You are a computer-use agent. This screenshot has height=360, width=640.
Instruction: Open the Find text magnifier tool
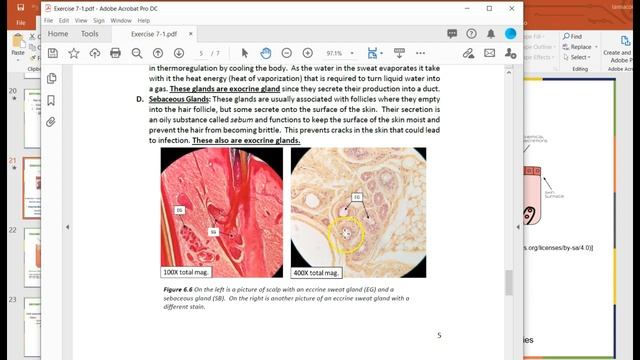[x=137, y=53]
